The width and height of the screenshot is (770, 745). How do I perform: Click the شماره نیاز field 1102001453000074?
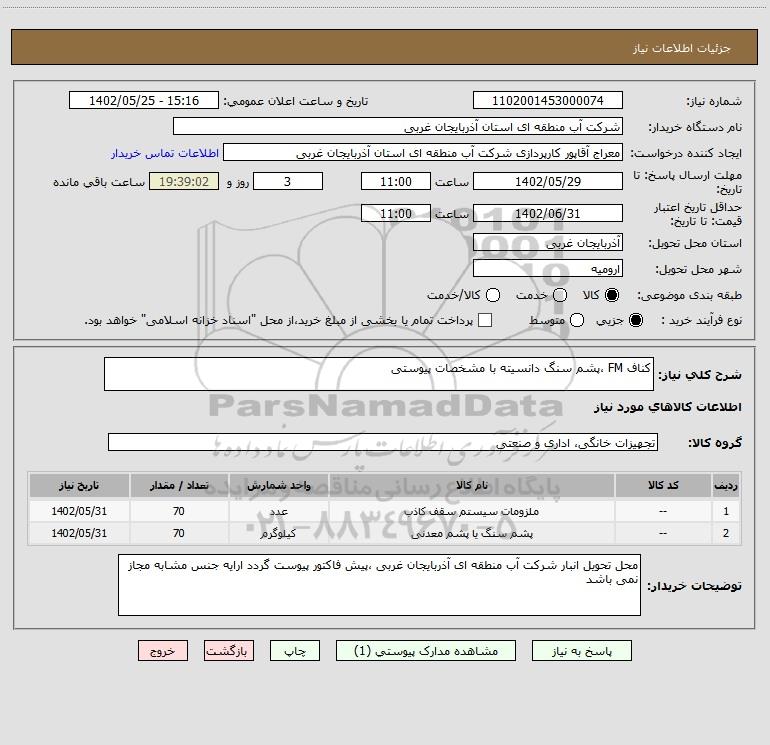tap(548, 101)
